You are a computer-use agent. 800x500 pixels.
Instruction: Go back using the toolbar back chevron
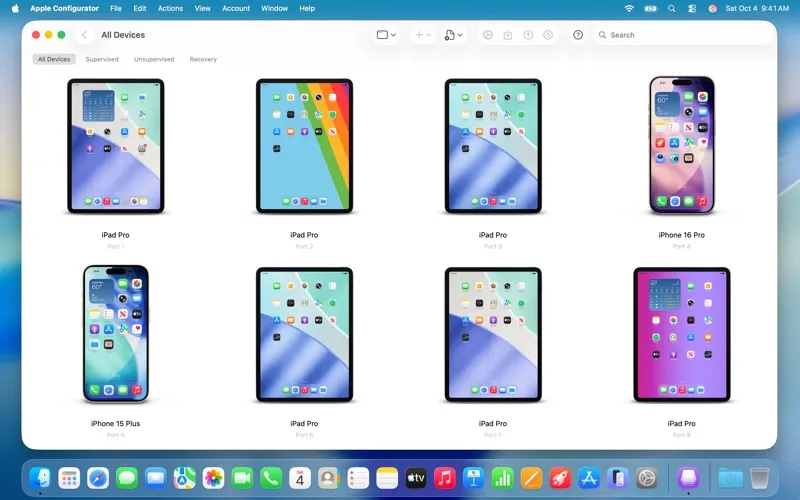(x=84, y=35)
